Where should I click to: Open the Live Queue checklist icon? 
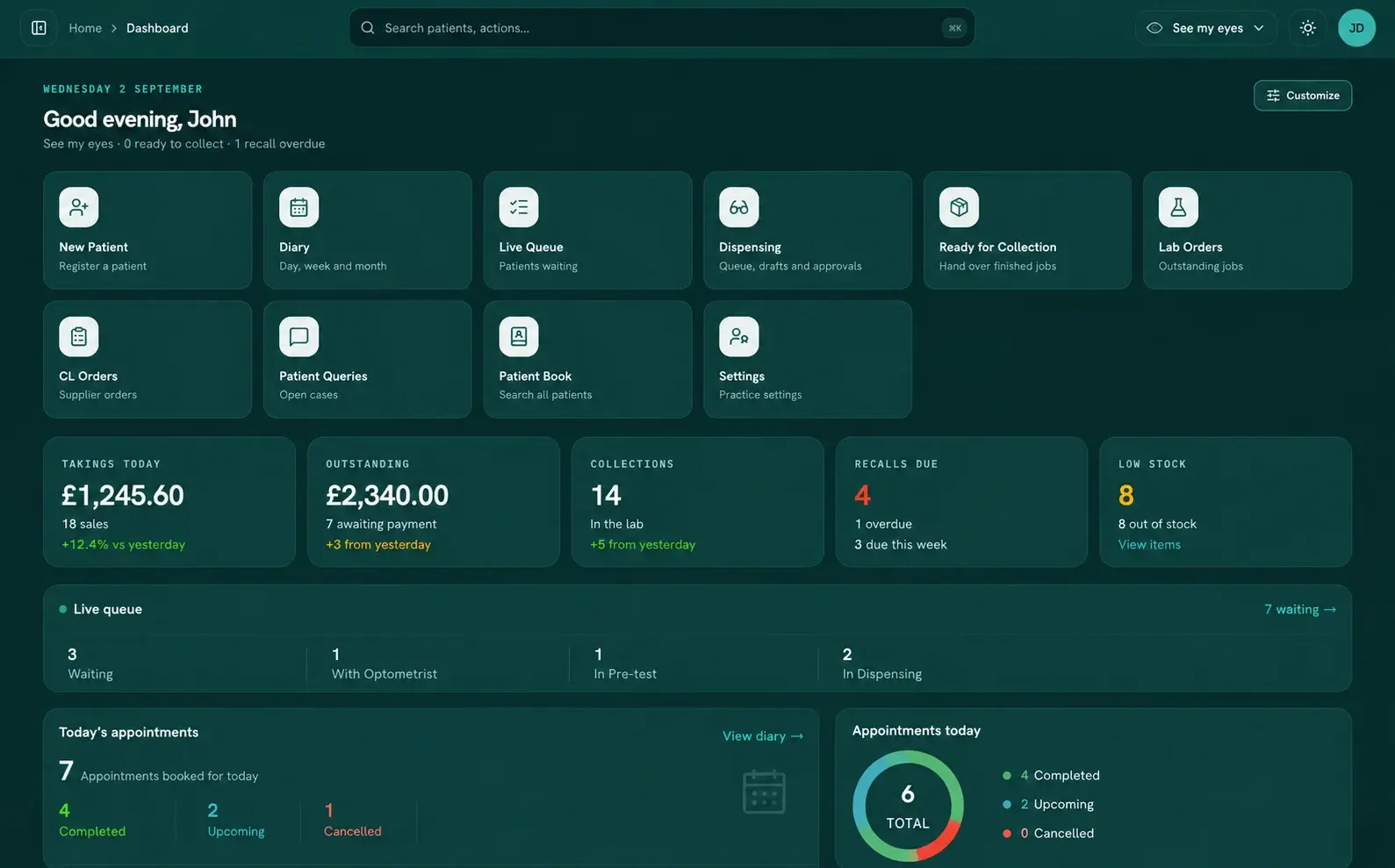[x=519, y=207]
